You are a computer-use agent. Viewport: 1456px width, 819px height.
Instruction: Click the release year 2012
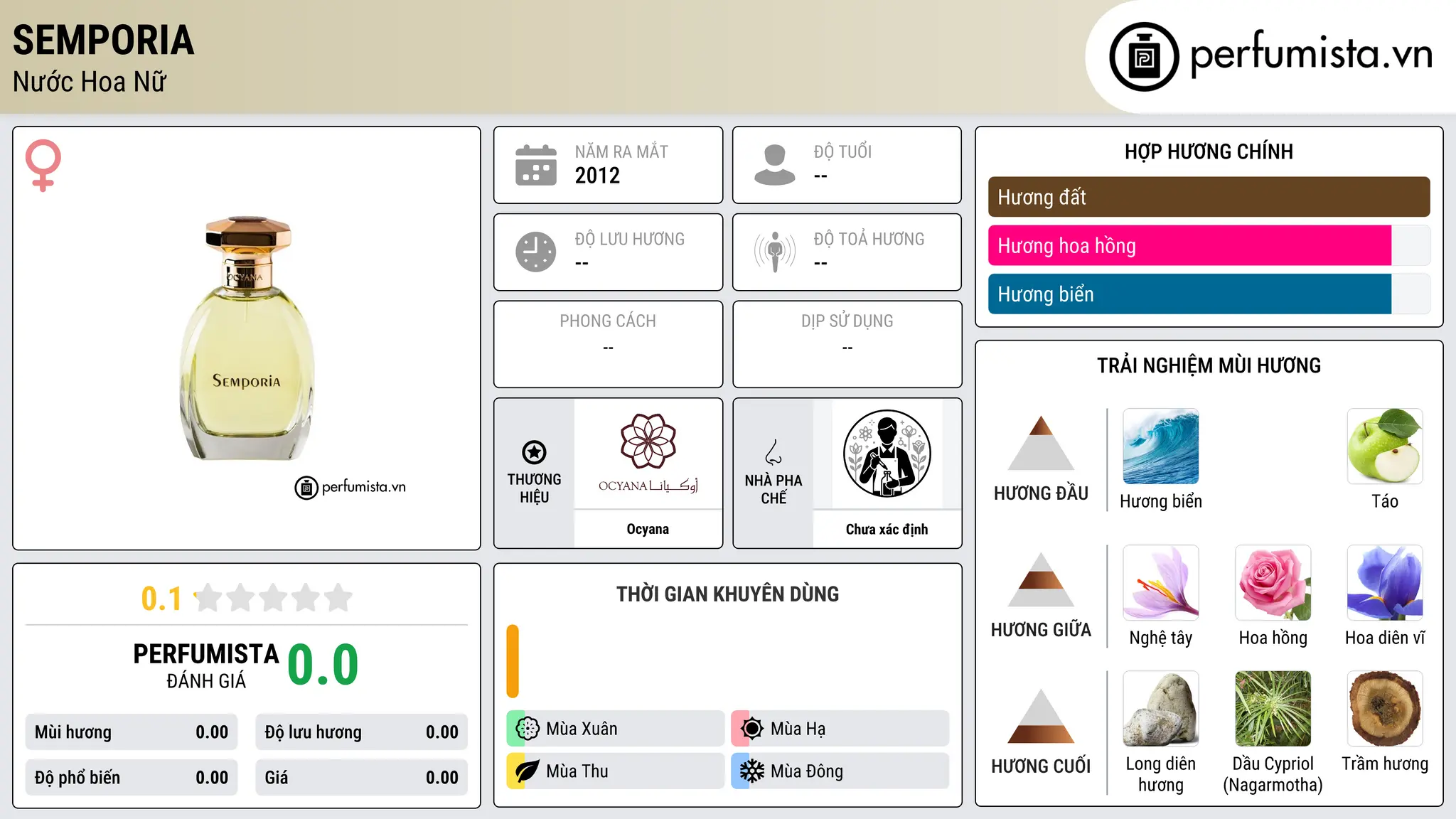coord(597,176)
